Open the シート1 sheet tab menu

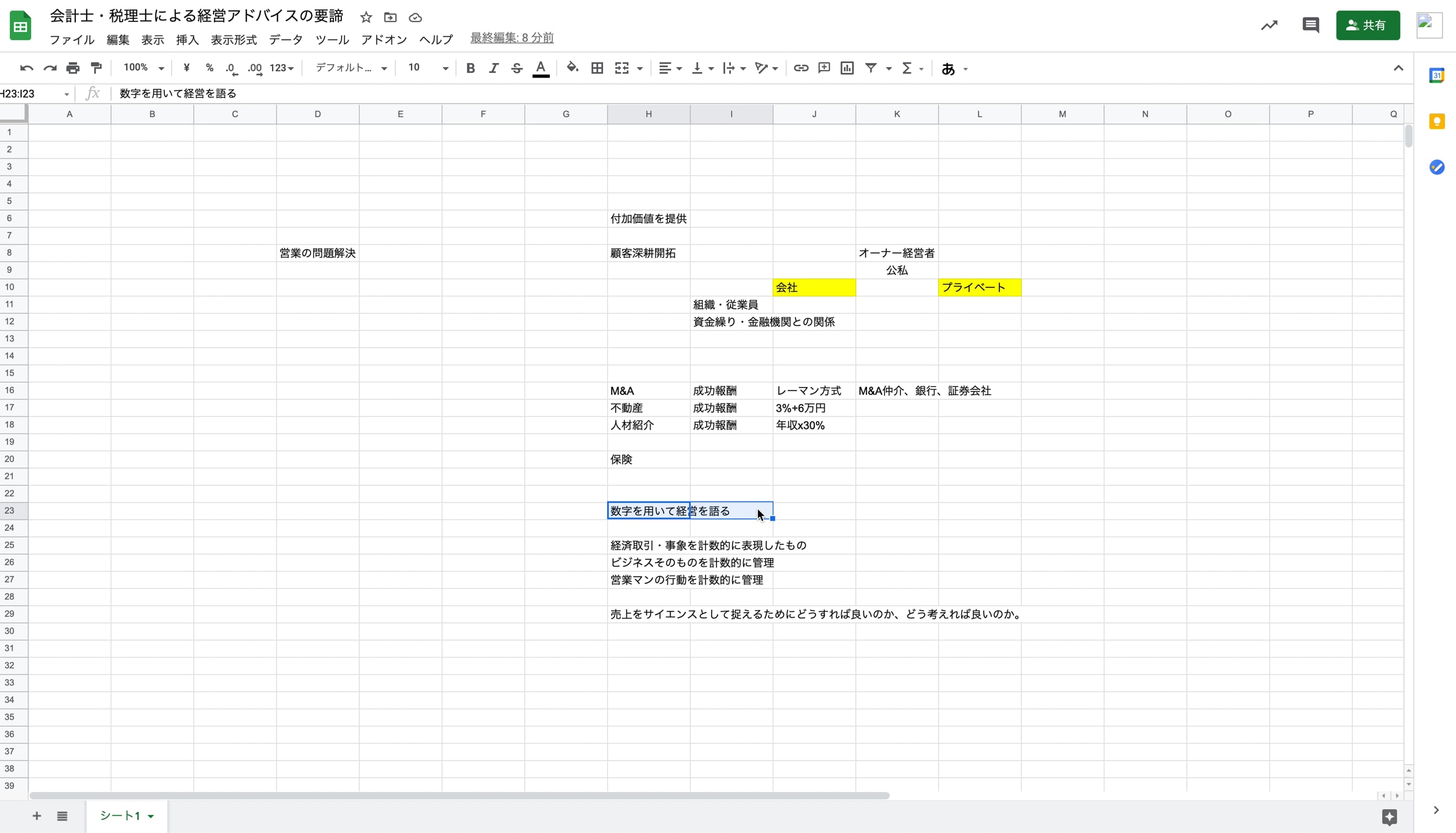(x=150, y=816)
